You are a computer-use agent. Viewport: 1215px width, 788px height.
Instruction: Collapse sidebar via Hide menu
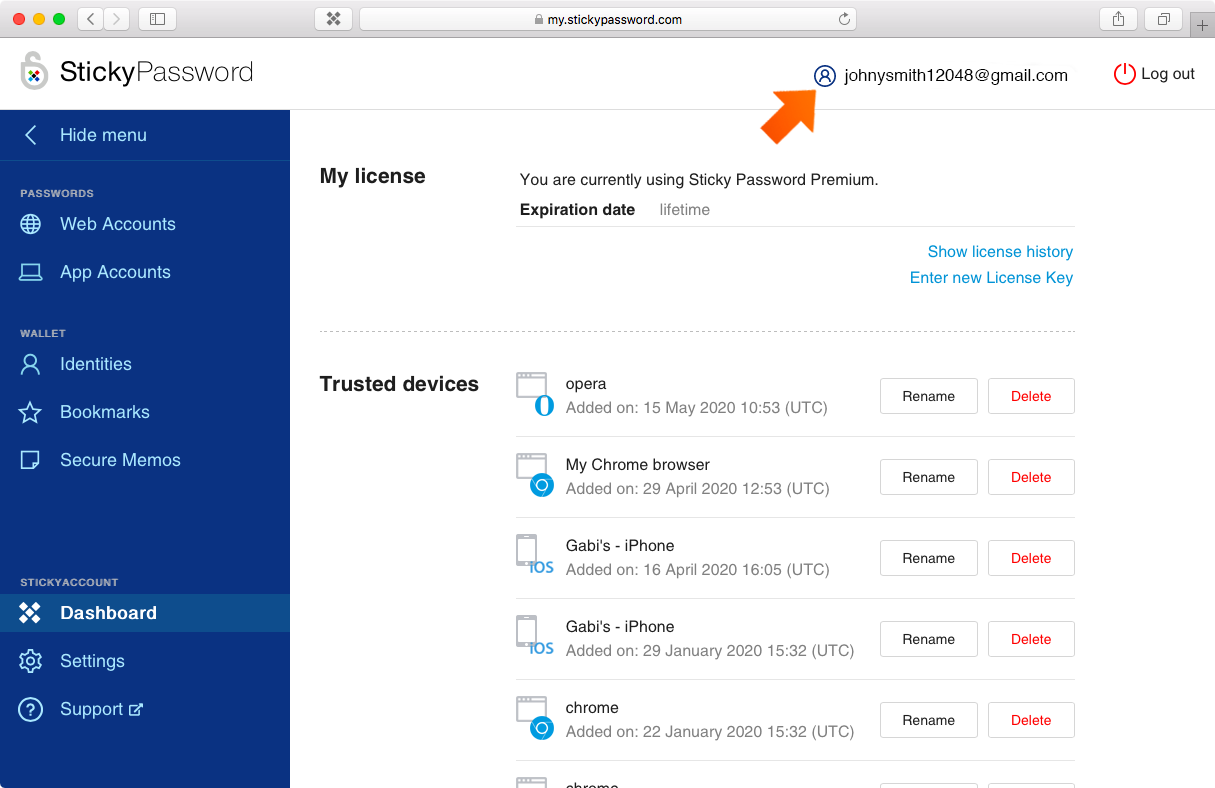click(x=145, y=135)
